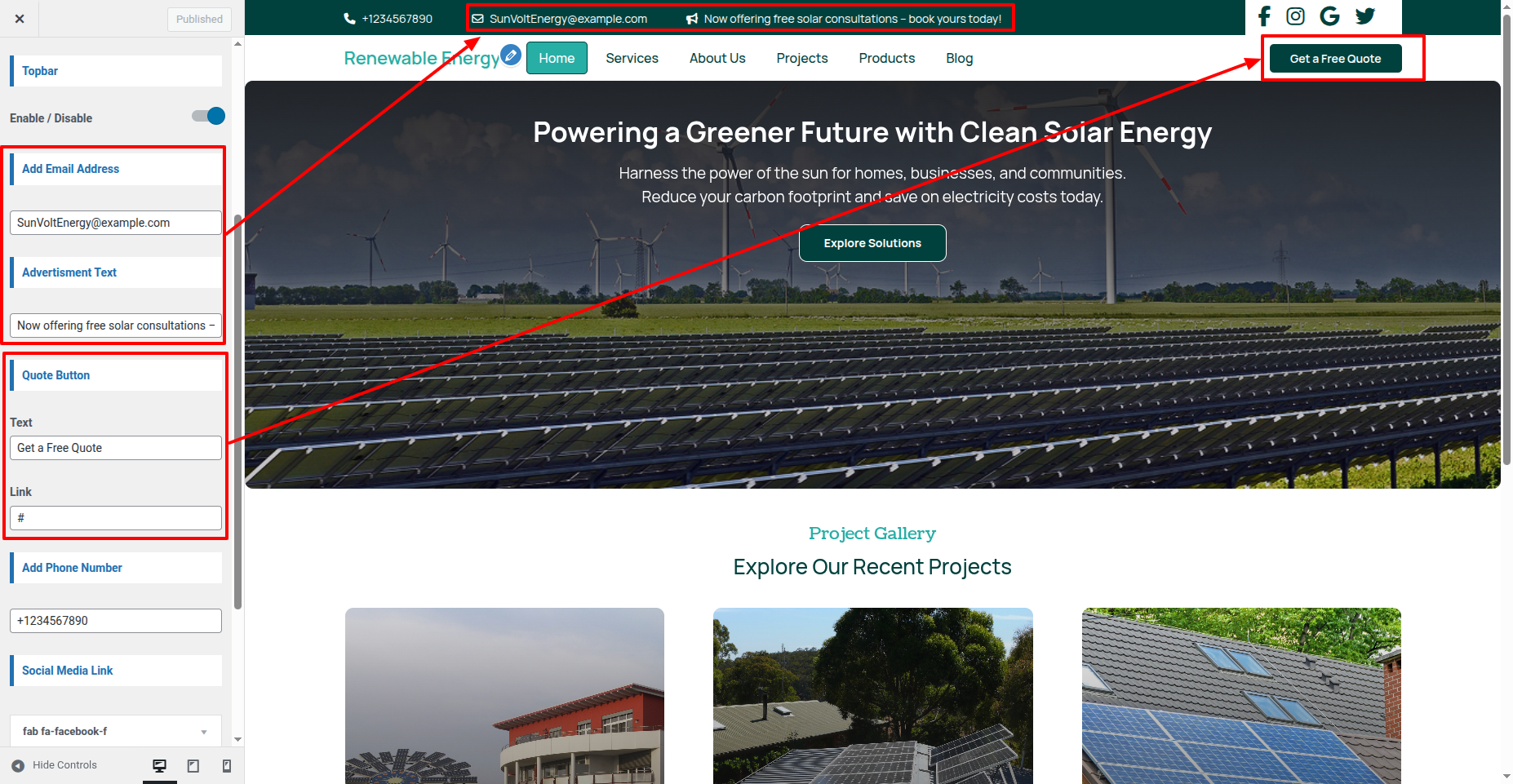Open the fab fa-facebook-f icon dropdown
This screenshot has height=784, width=1513.
point(115,731)
